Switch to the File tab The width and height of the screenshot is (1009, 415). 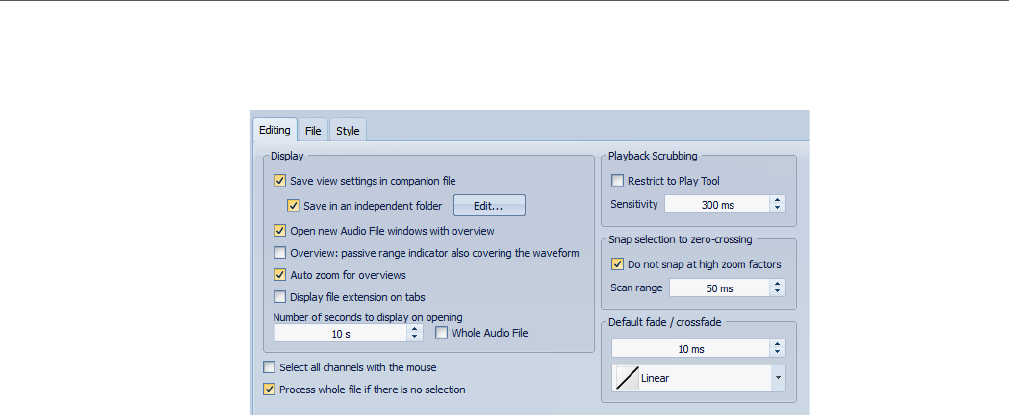pos(313,130)
